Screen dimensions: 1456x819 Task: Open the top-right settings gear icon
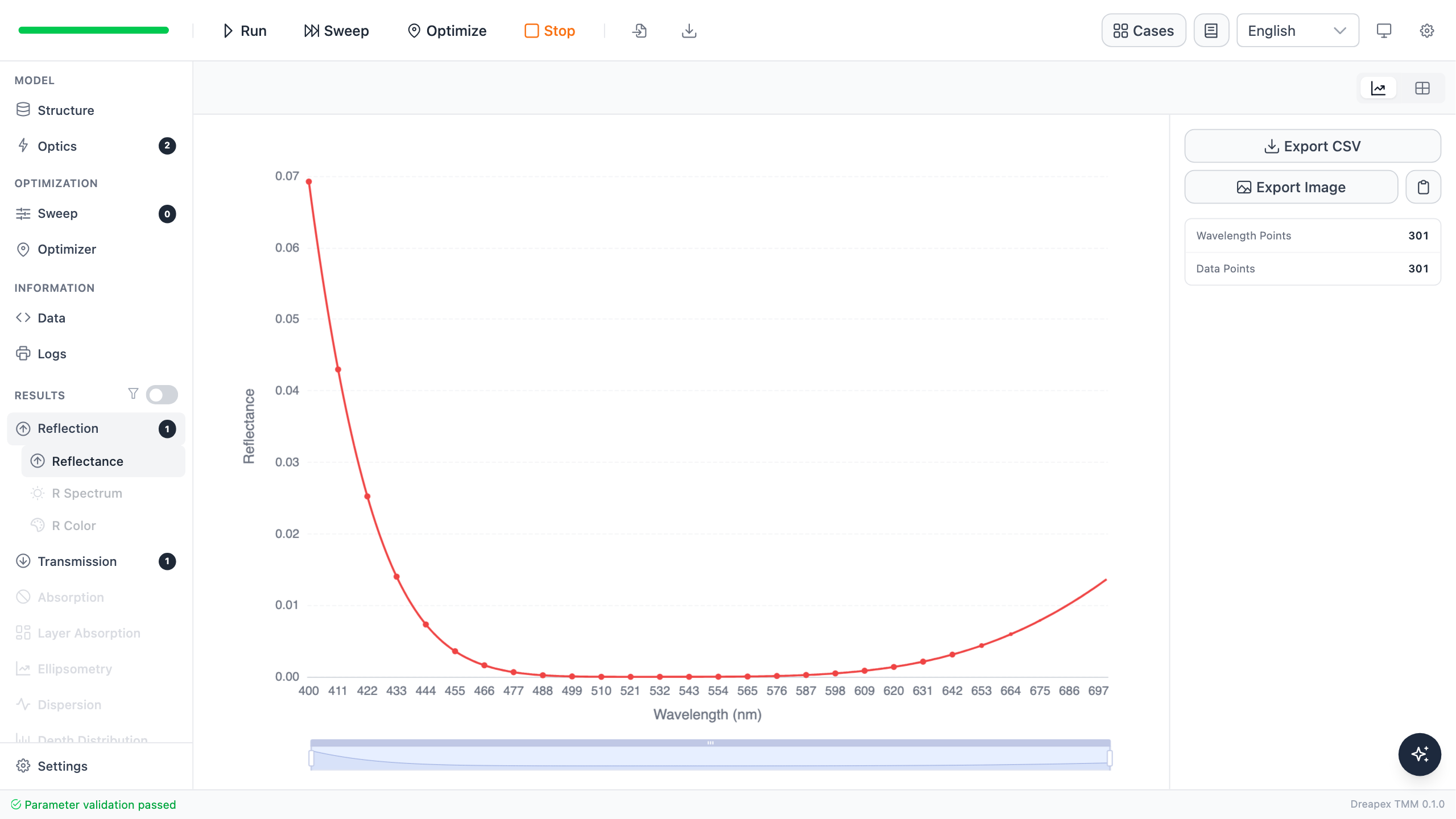click(x=1427, y=31)
